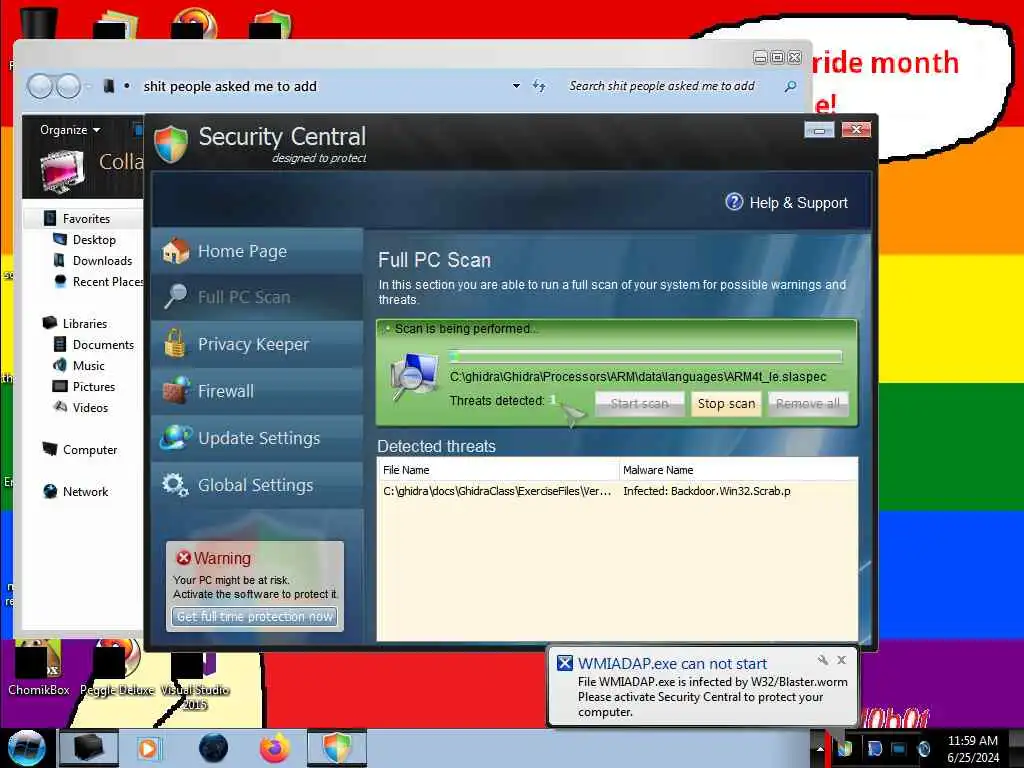Click the question mark Help icon
This screenshot has width=1024, height=768.
[x=734, y=202]
